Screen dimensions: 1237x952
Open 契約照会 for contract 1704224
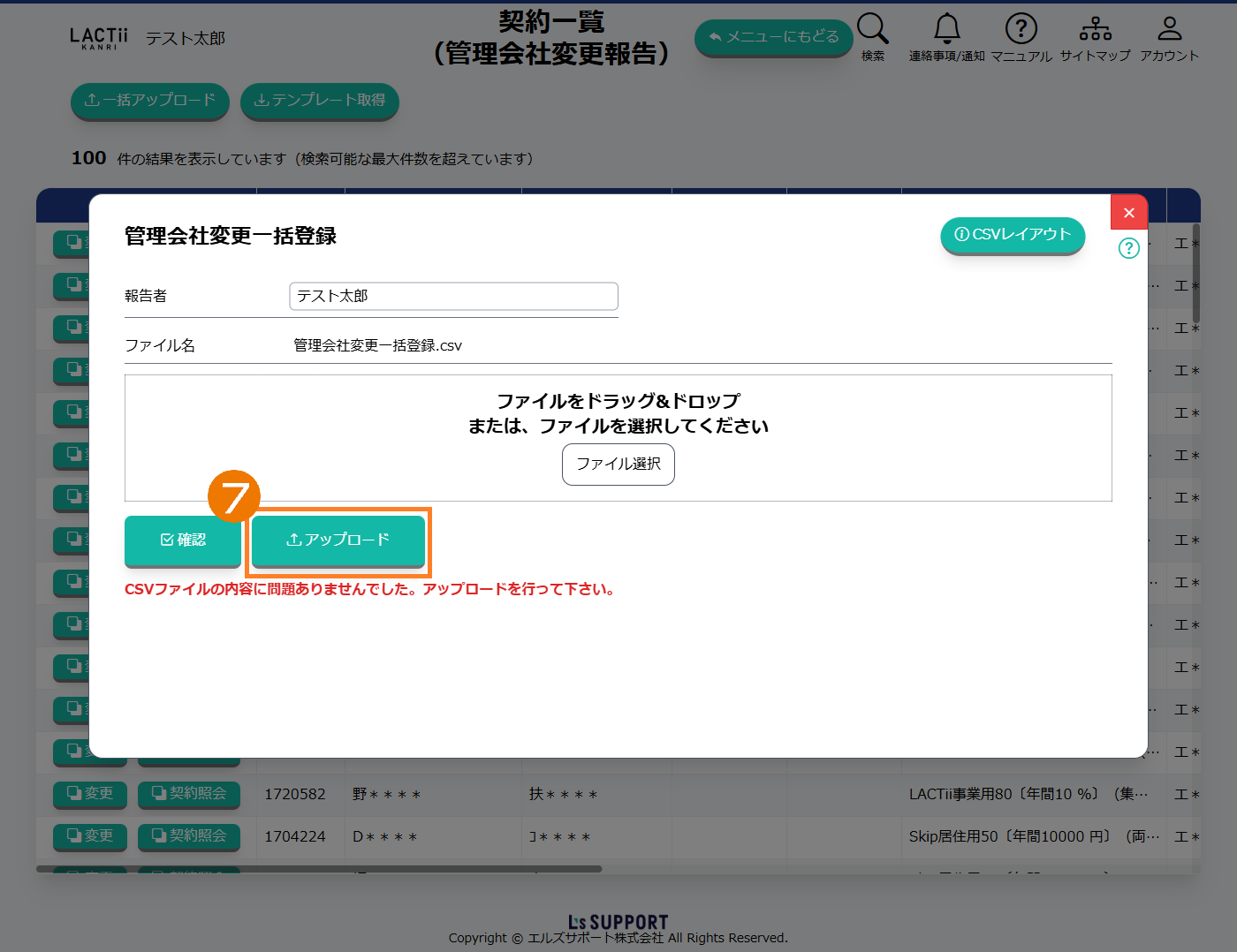click(189, 836)
